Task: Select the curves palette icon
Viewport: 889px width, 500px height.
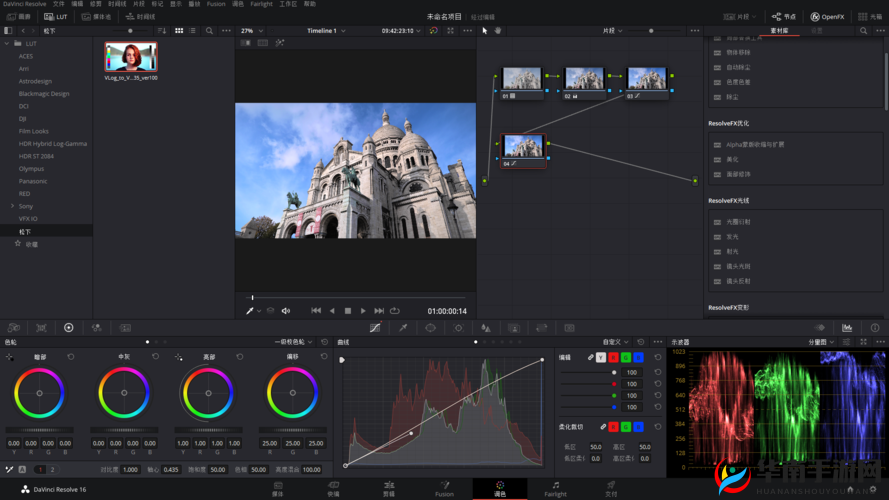Action: pos(375,327)
